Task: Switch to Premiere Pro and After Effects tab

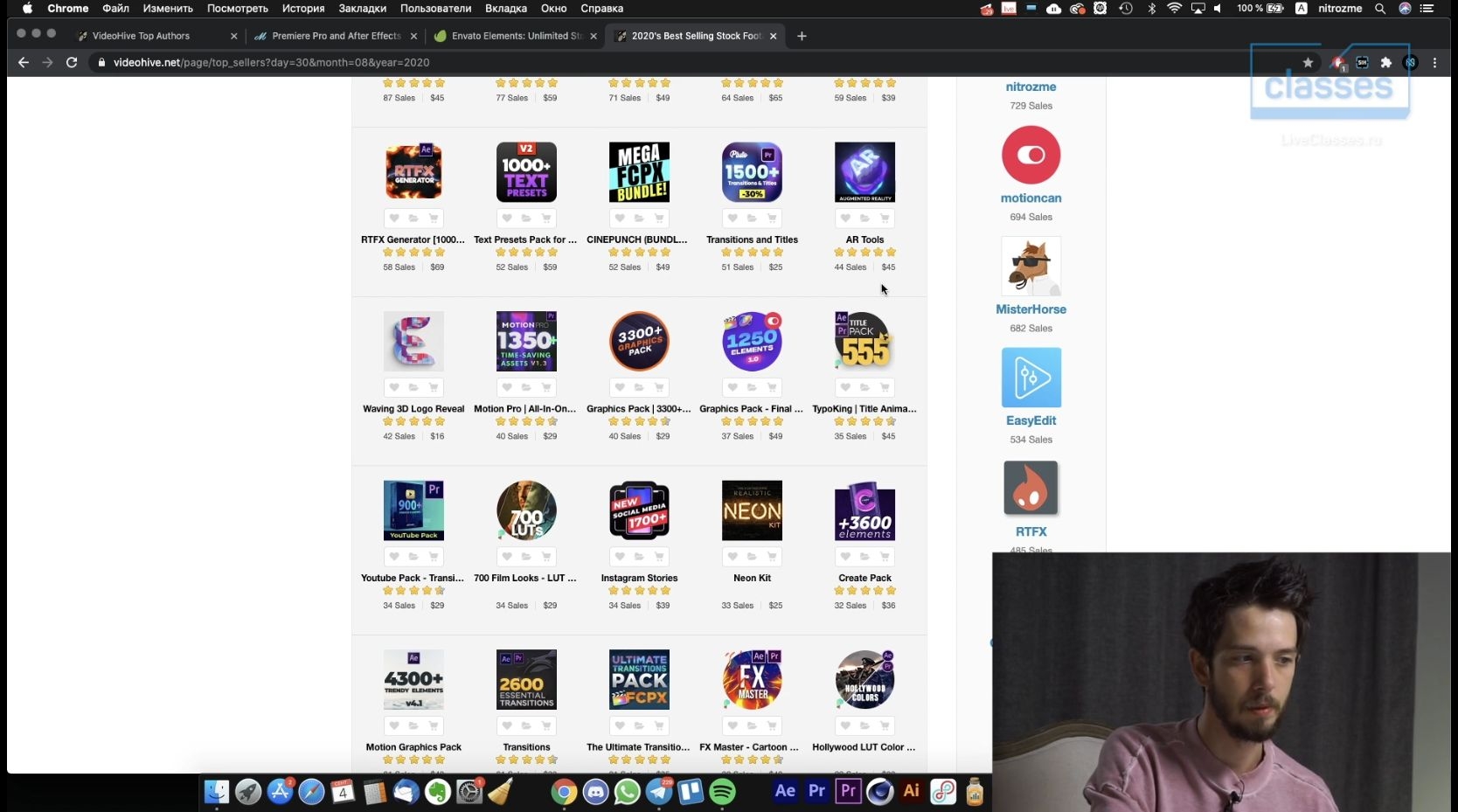Action: click(x=335, y=36)
